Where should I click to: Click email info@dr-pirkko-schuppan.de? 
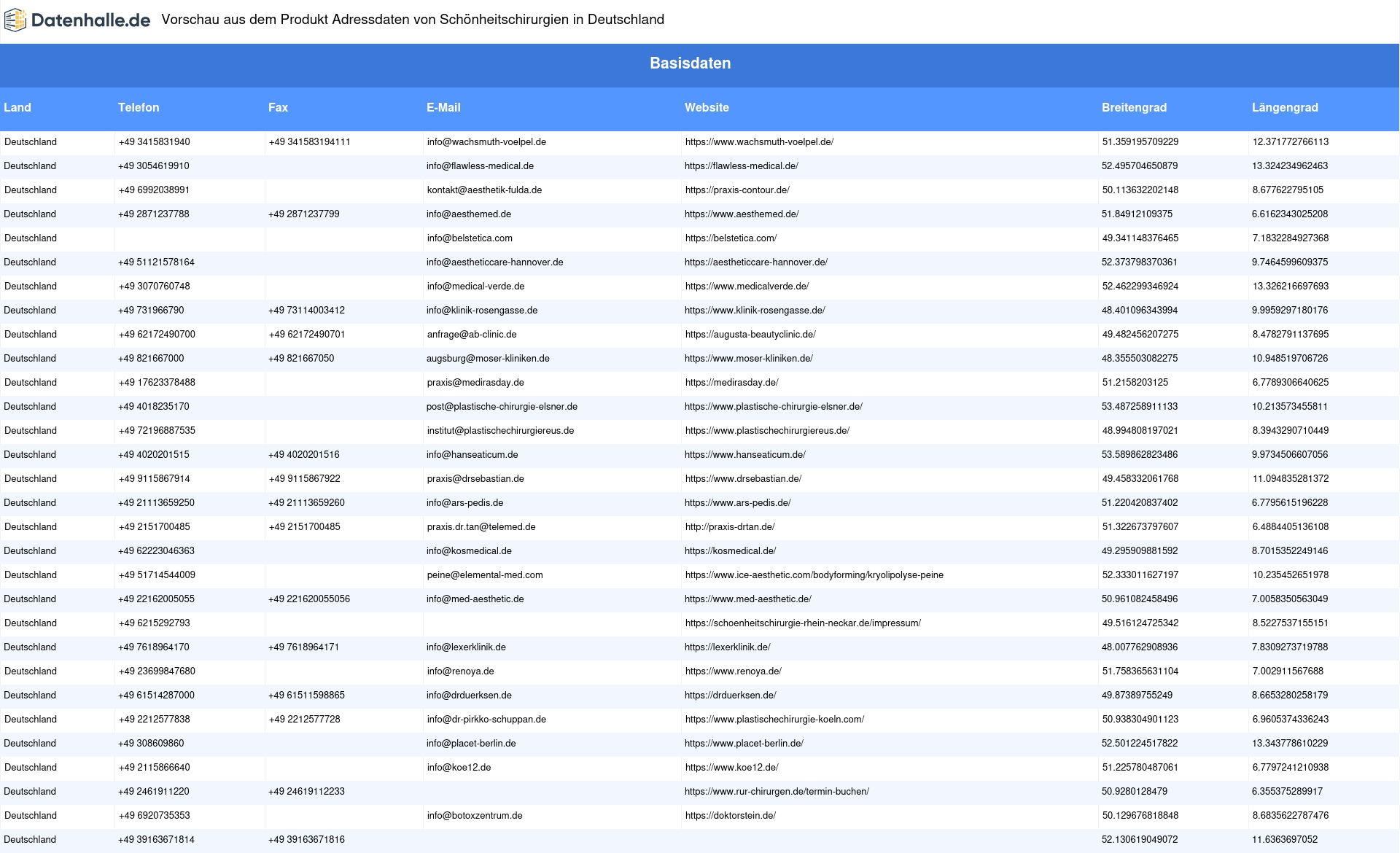click(x=486, y=720)
